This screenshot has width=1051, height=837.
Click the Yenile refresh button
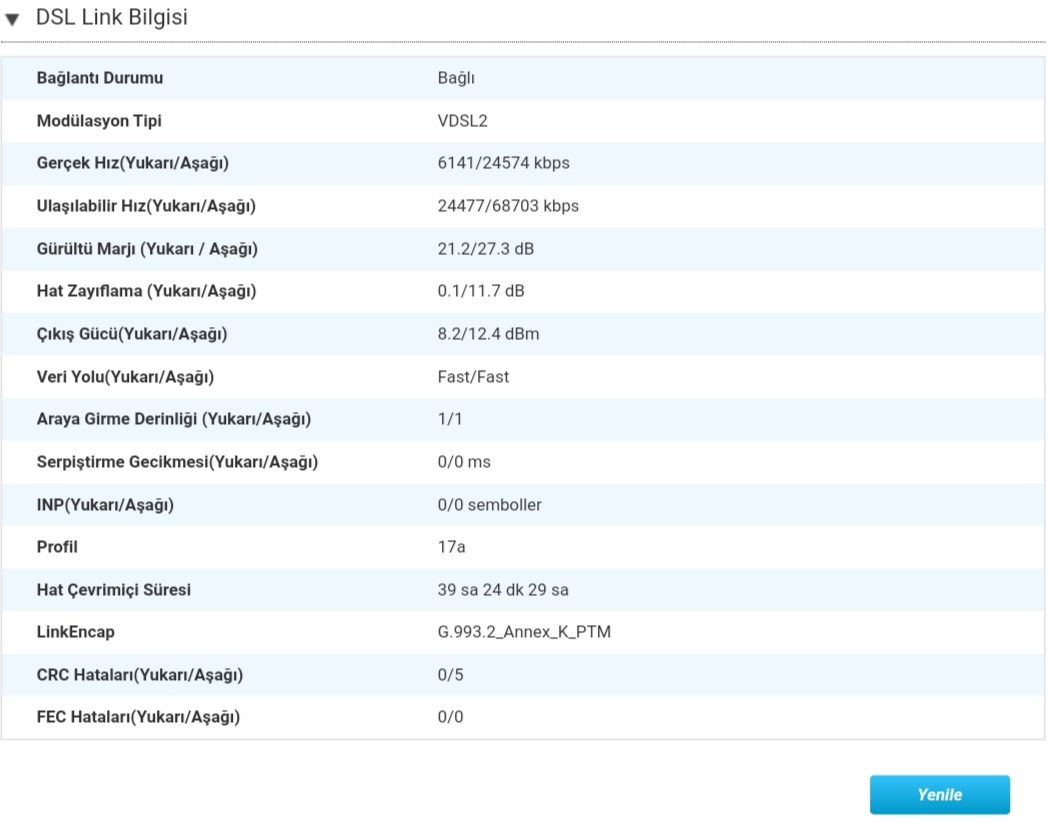click(939, 794)
